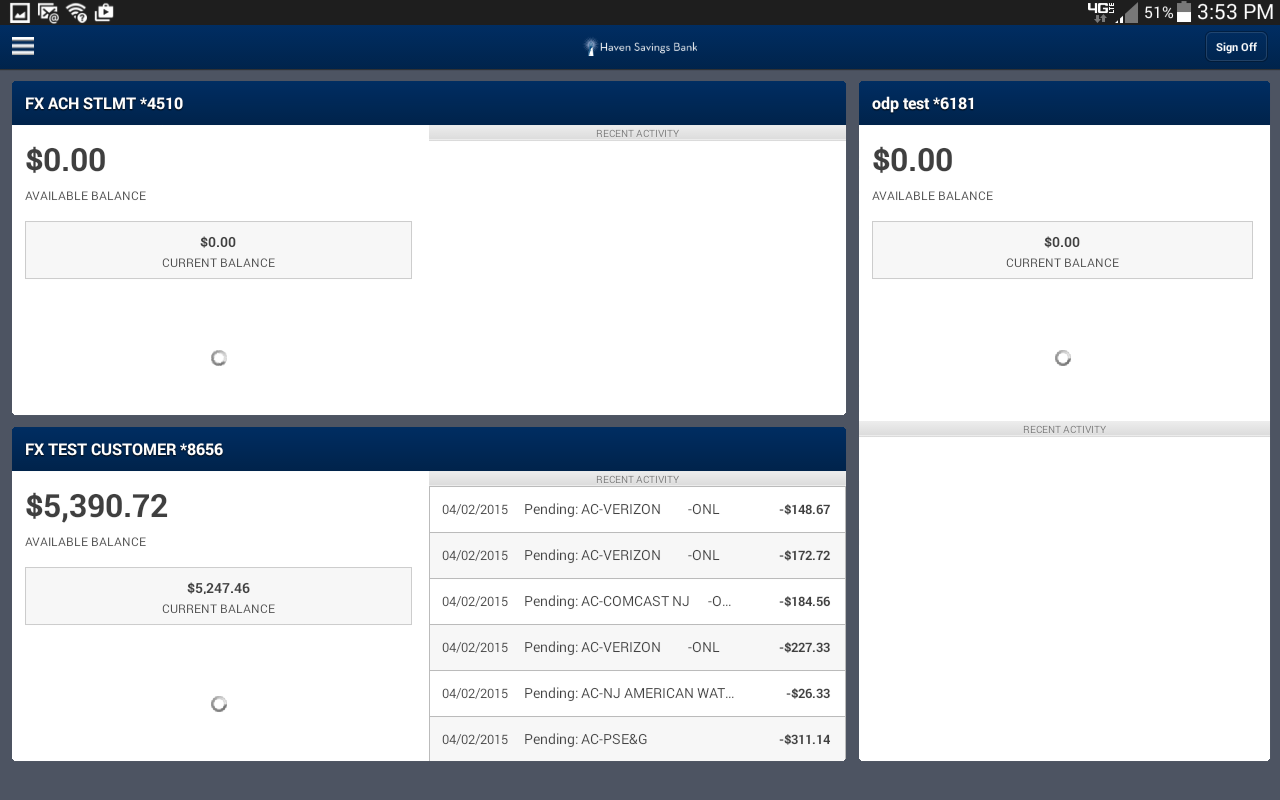Select the FX TEST CUSTOMER *8656 account header
Viewport: 1280px width, 800px height.
124,449
